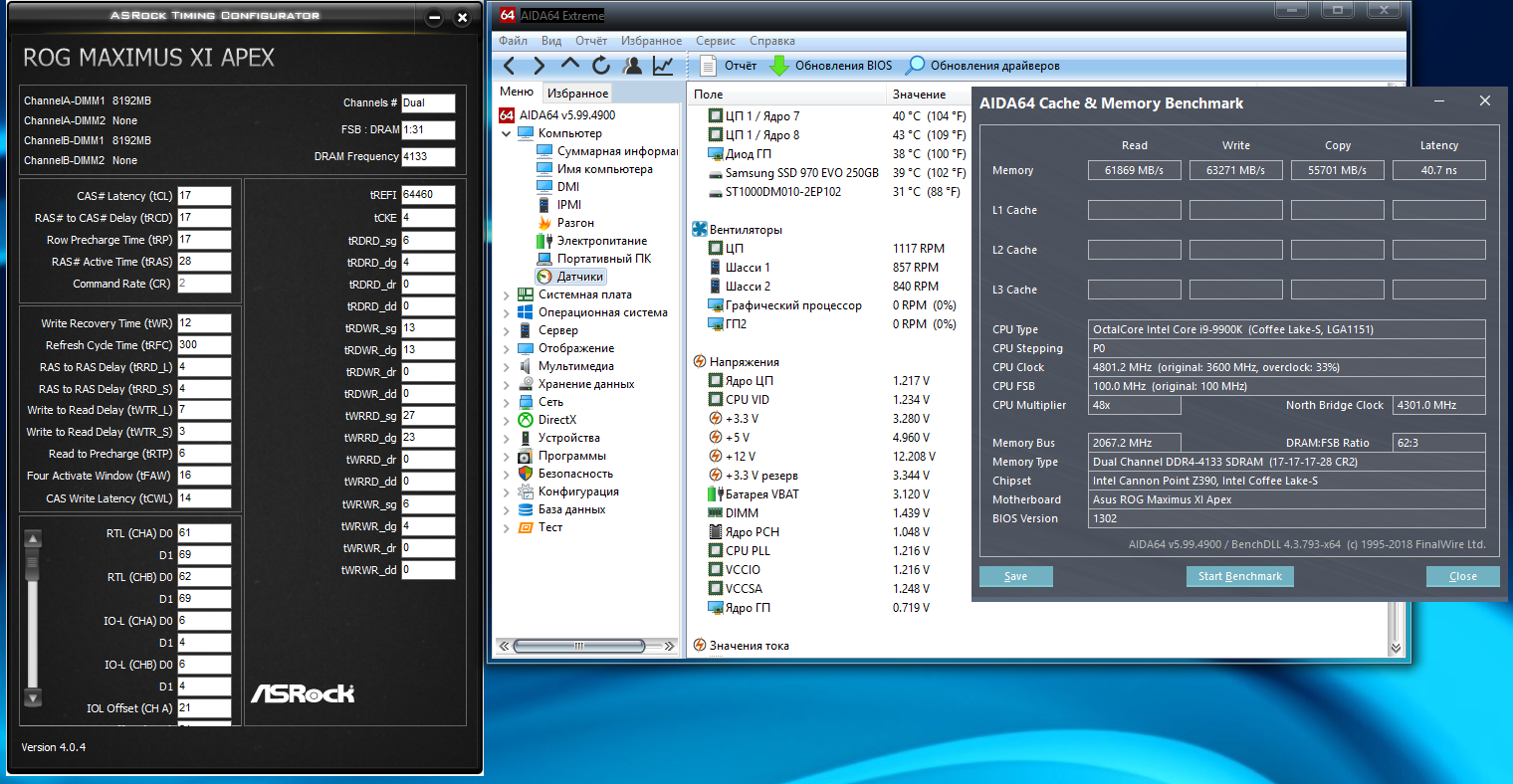Collapse the Компьютер tree node
This screenshot has width=1513, height=784.
pyautogui.click(x=507, y=133)
